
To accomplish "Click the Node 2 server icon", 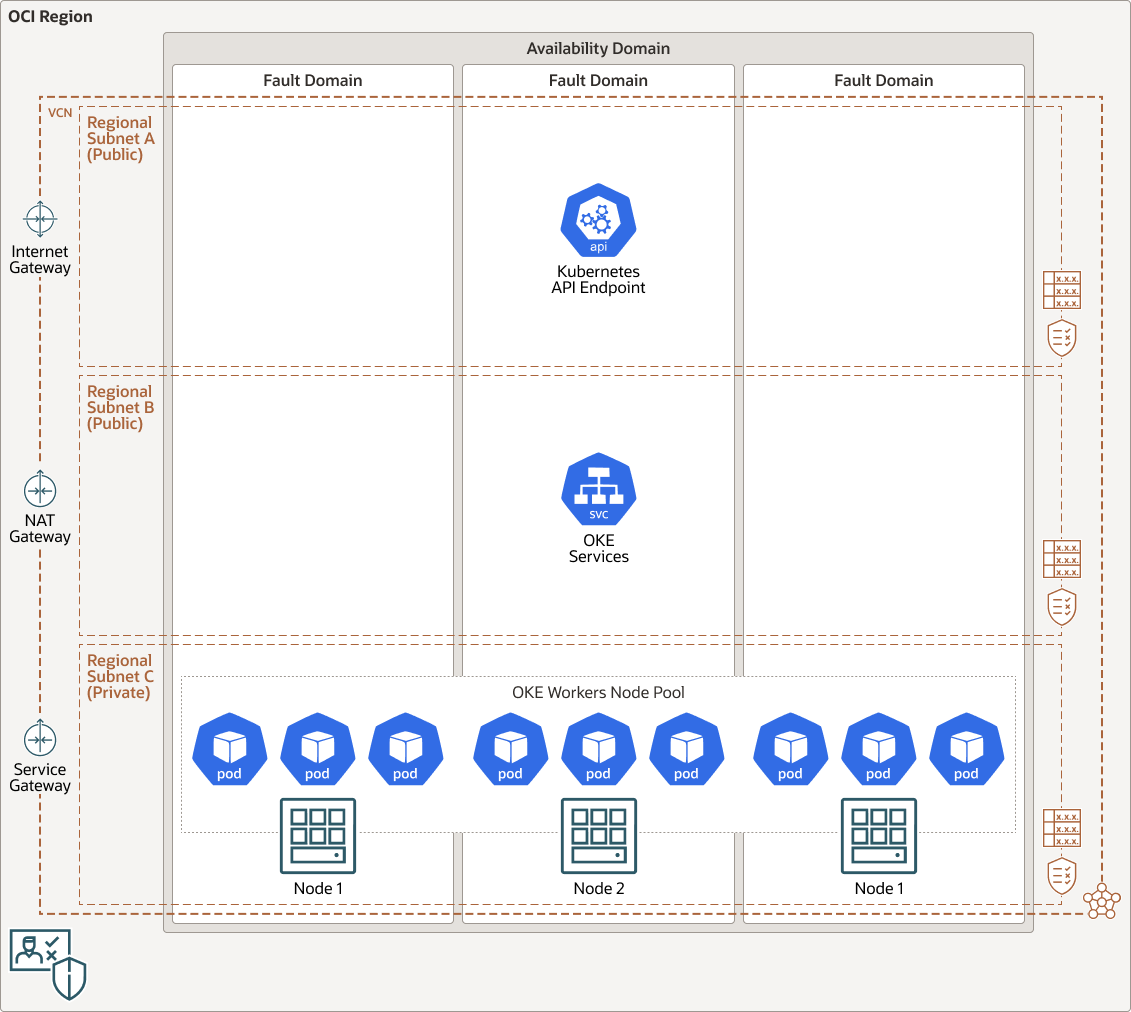I will [x=598, y=834].
